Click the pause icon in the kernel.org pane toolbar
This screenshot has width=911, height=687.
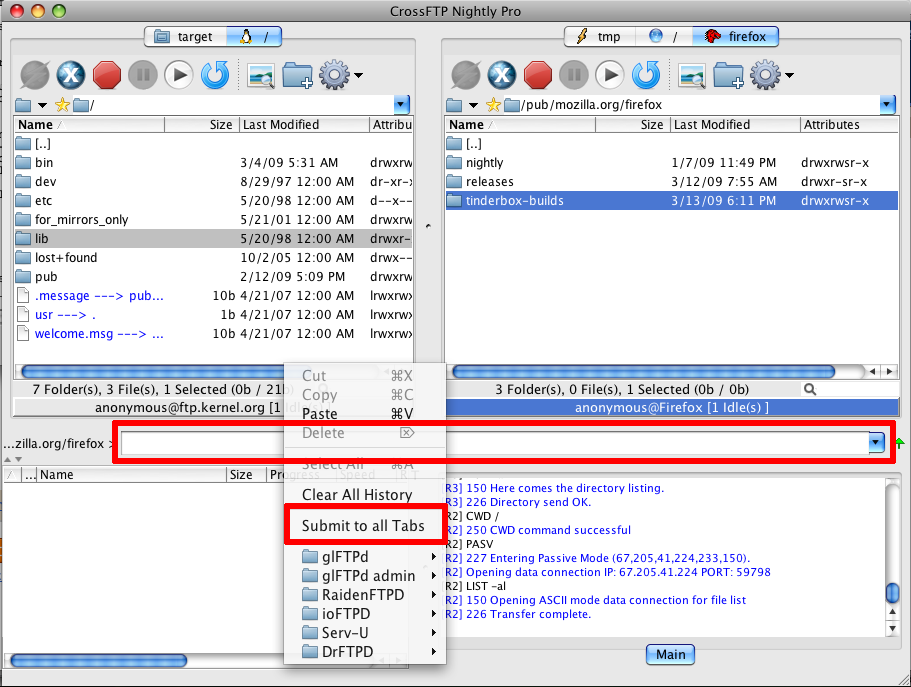[x=143, y=76]
